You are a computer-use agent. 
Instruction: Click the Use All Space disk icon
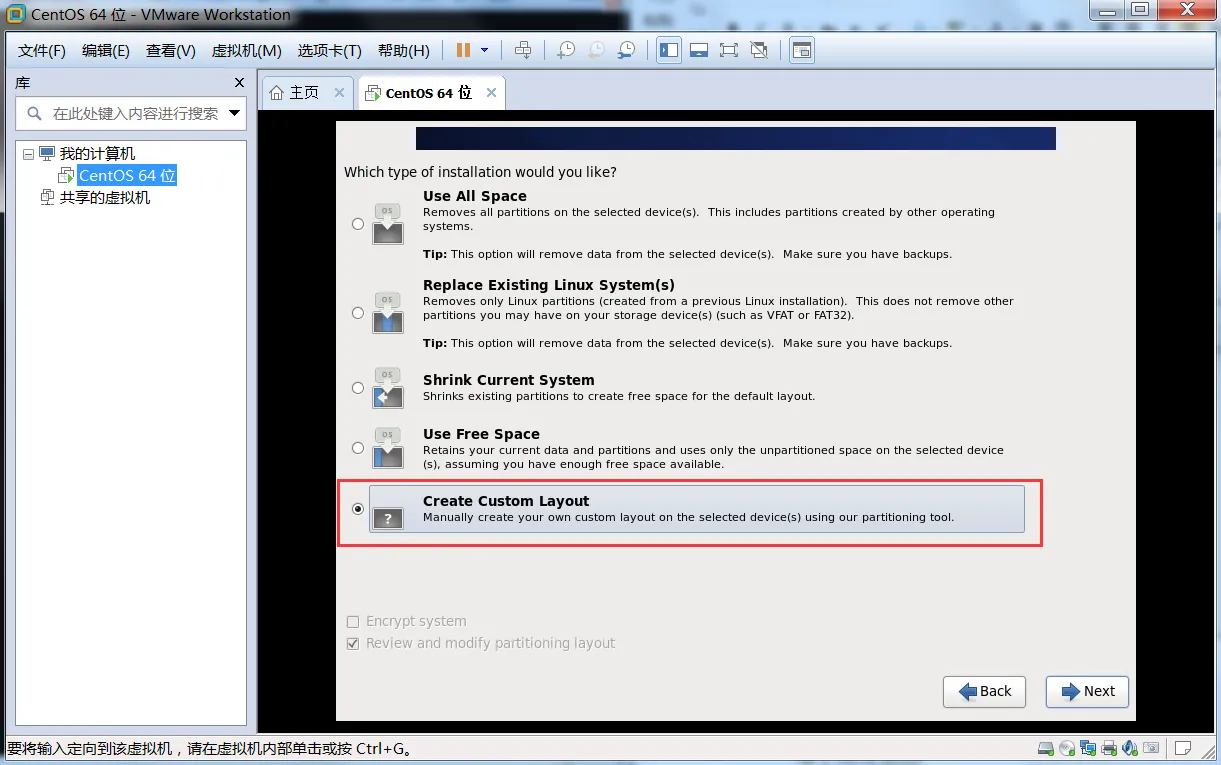(388, 225)
